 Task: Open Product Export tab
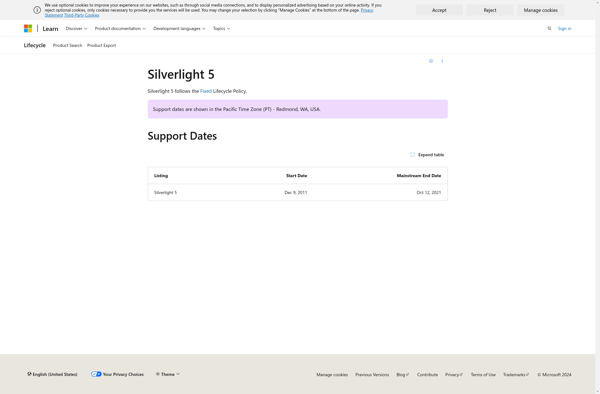click(101, 45)
